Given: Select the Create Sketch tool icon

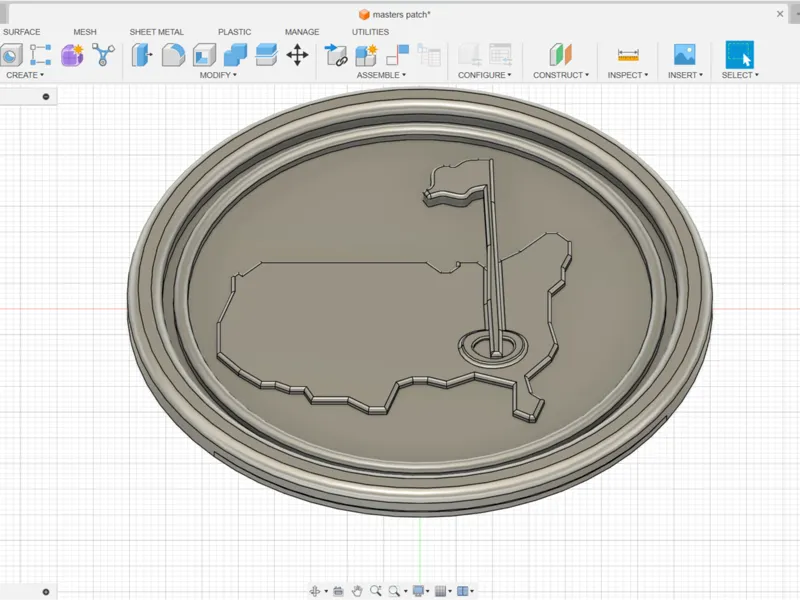Looking at the screenshot, I should (40, 55).
